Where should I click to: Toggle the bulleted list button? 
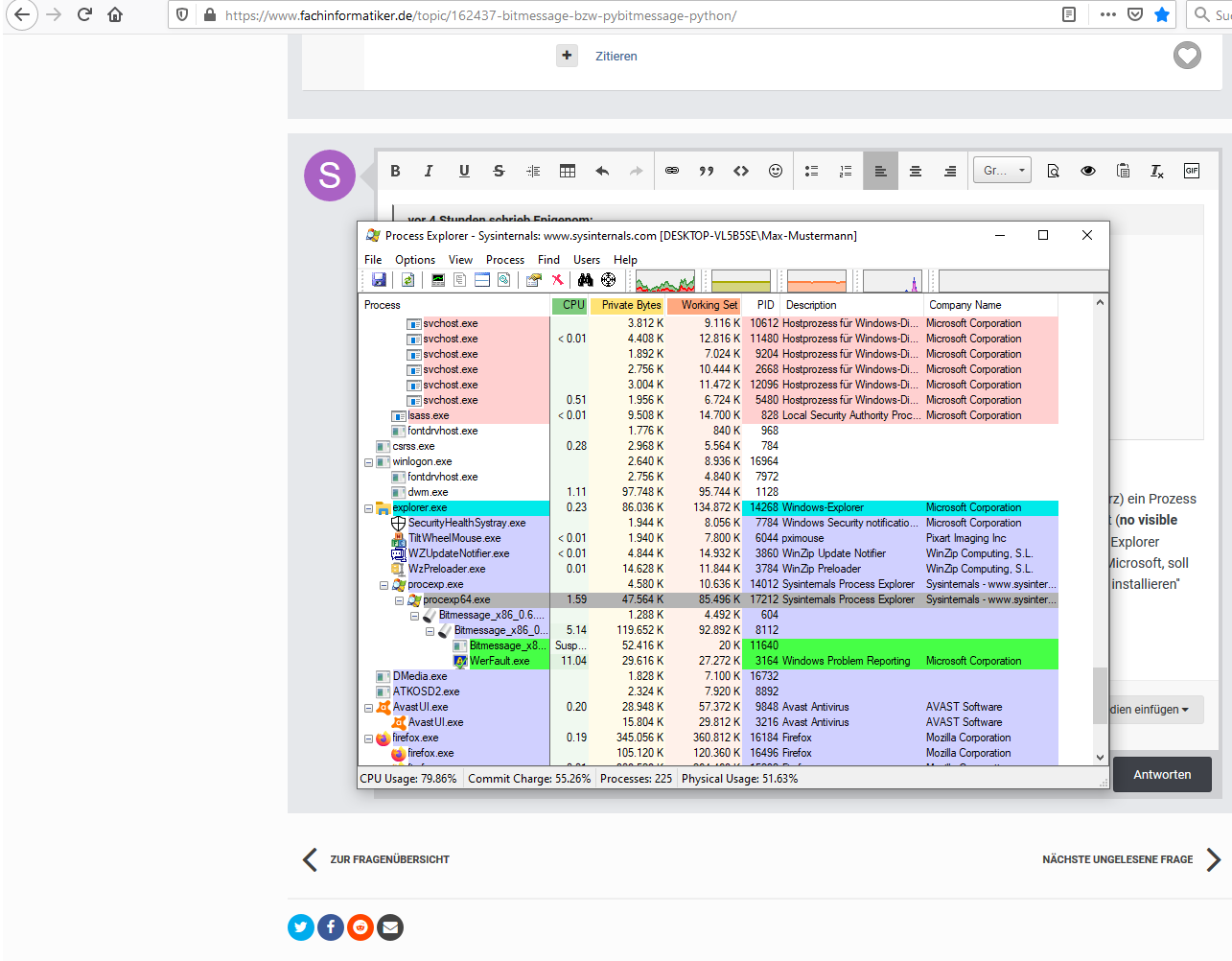[811, 171]
